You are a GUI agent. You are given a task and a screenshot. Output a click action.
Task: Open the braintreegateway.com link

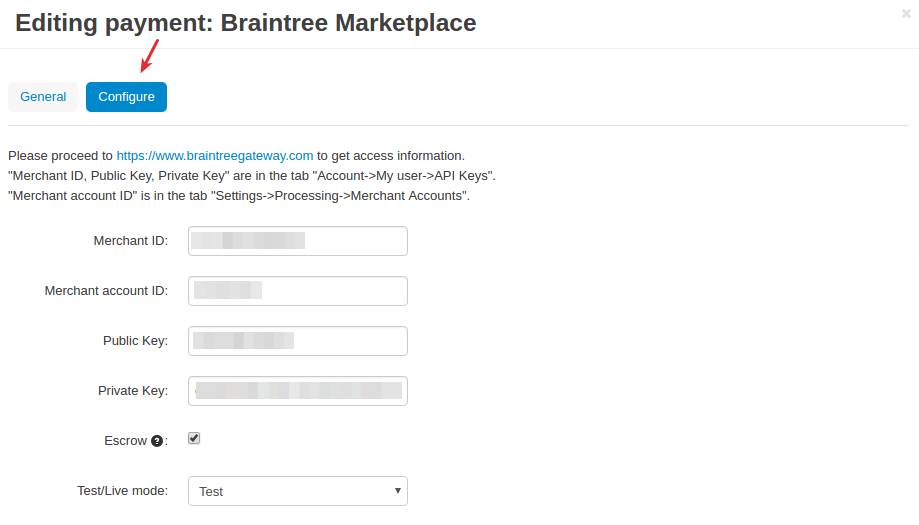tap(215, 156)
